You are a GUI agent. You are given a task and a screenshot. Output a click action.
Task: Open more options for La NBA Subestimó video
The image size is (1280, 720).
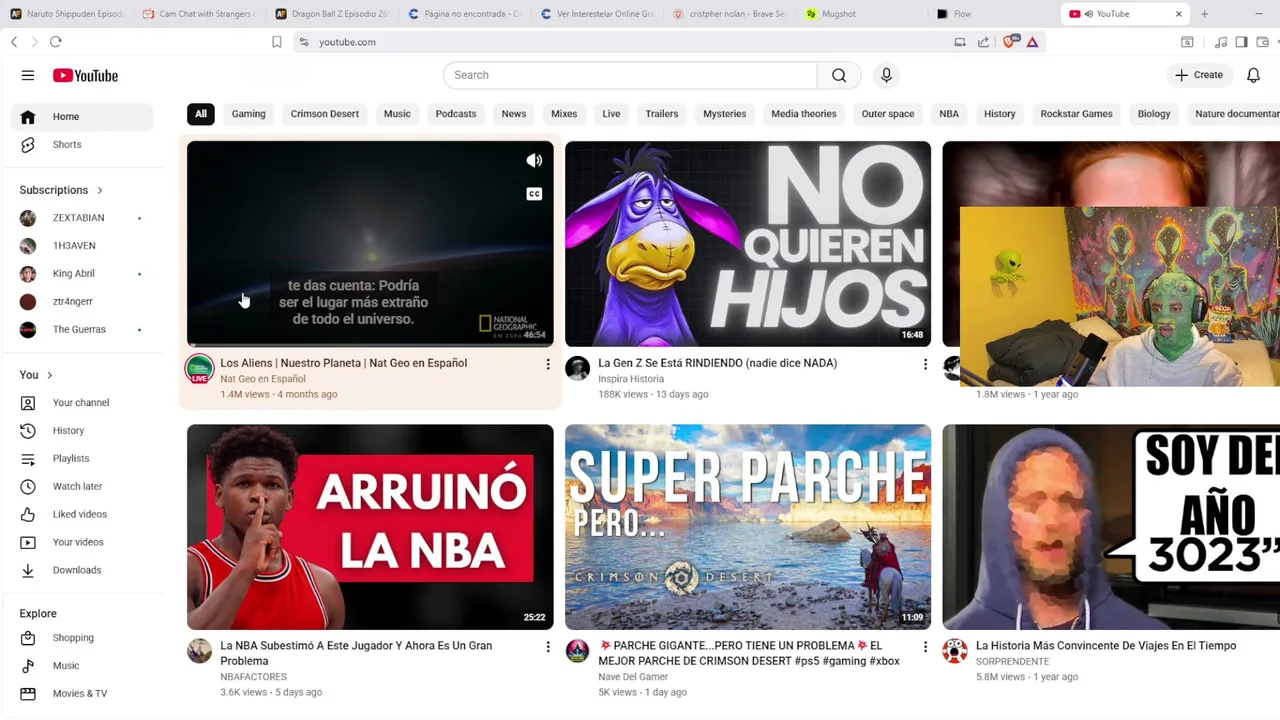(548, 648)
